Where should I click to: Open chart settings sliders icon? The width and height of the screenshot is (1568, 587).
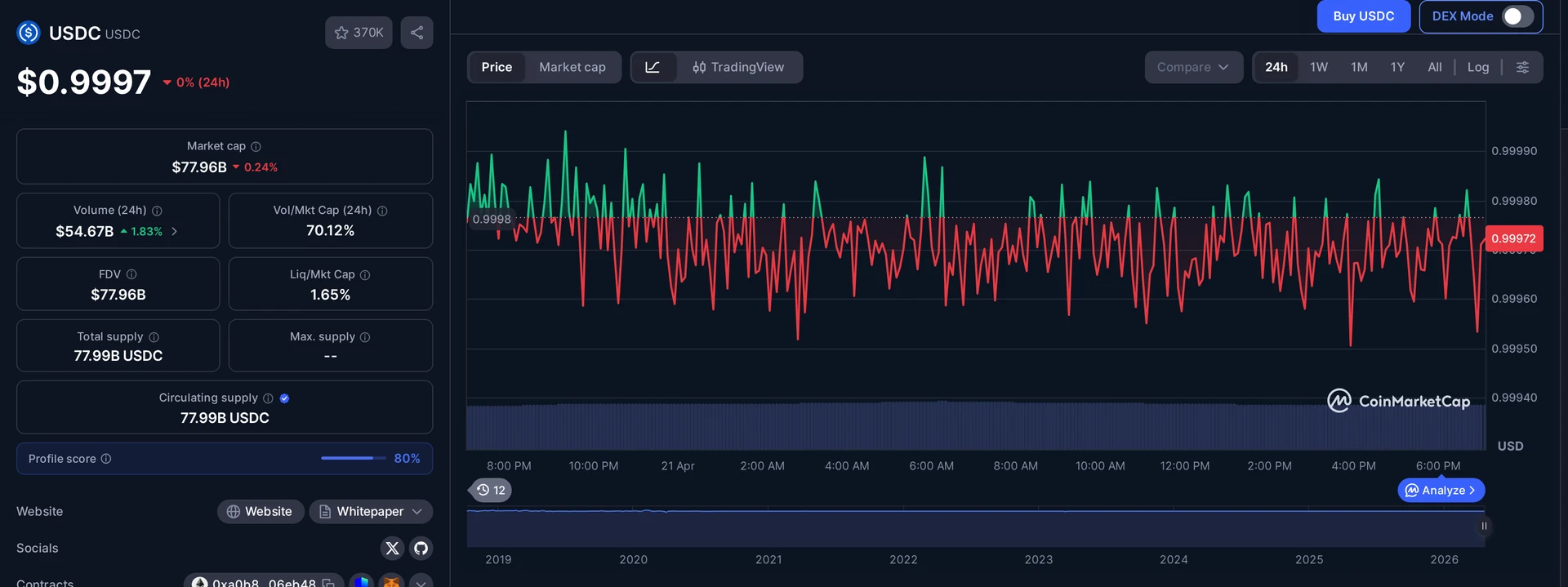coord(1522,67)
